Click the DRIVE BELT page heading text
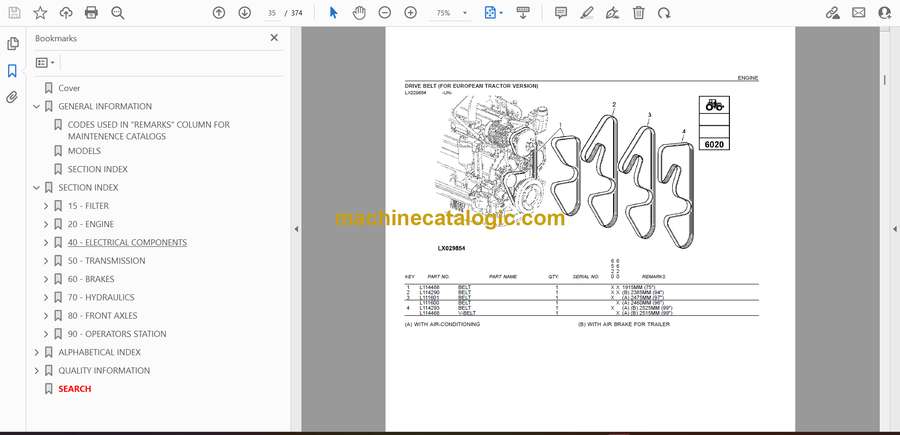This screenshot has height=435, width=900. click(471, 86)
